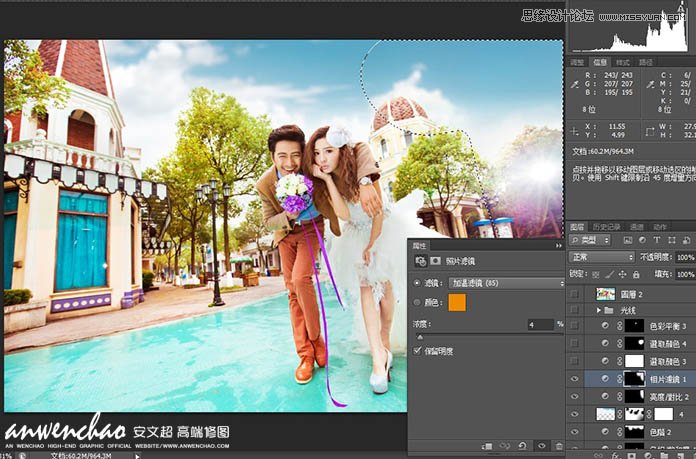Collapse the Properties panel with double-arrow icon
Screen dimensions: 696x459
pyautogui.click(x=558, y=245)
